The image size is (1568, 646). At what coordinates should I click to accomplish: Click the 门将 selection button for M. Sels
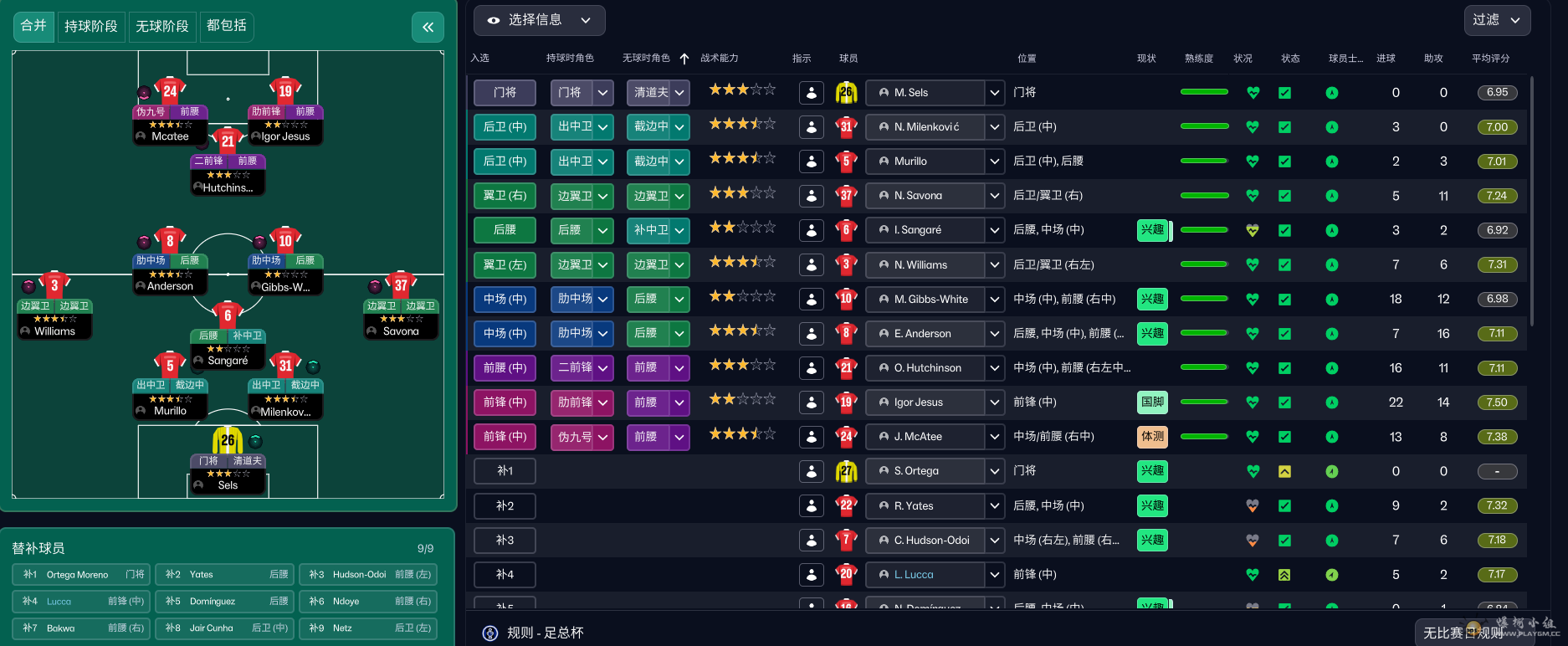[505, 93]
